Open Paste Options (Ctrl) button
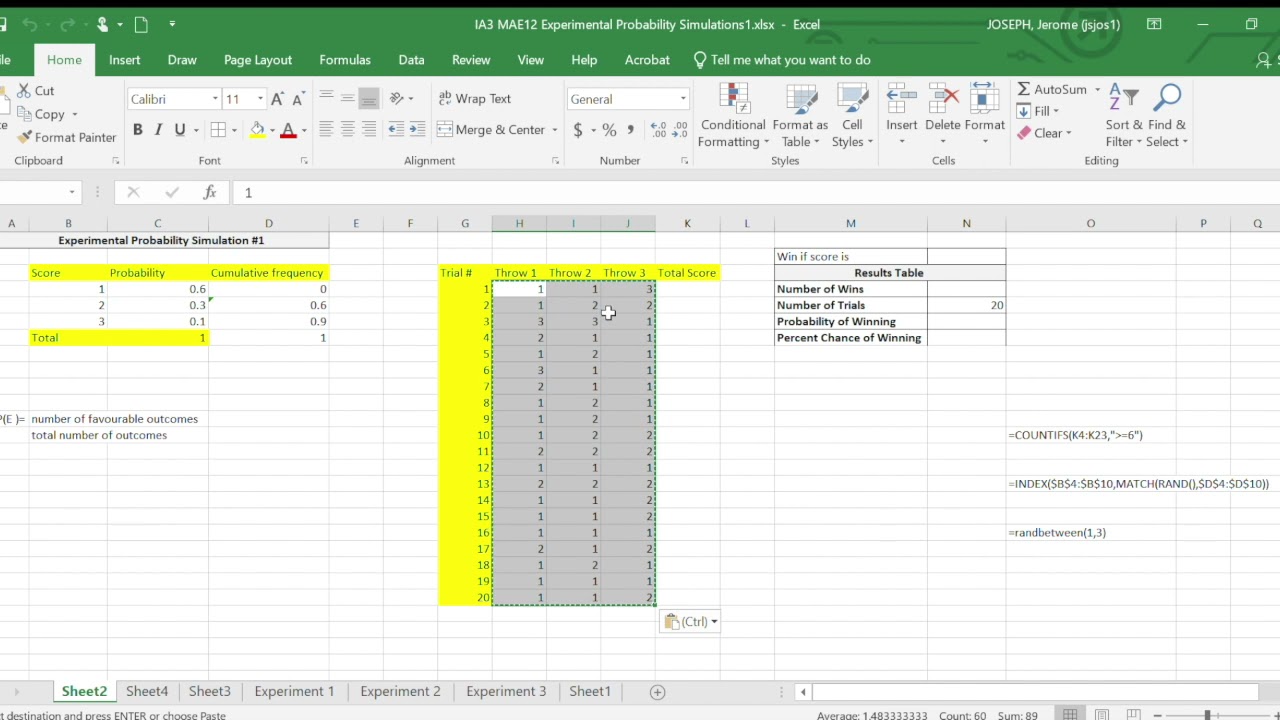Viewport: 1280px width, 720px height. (690, 622)
